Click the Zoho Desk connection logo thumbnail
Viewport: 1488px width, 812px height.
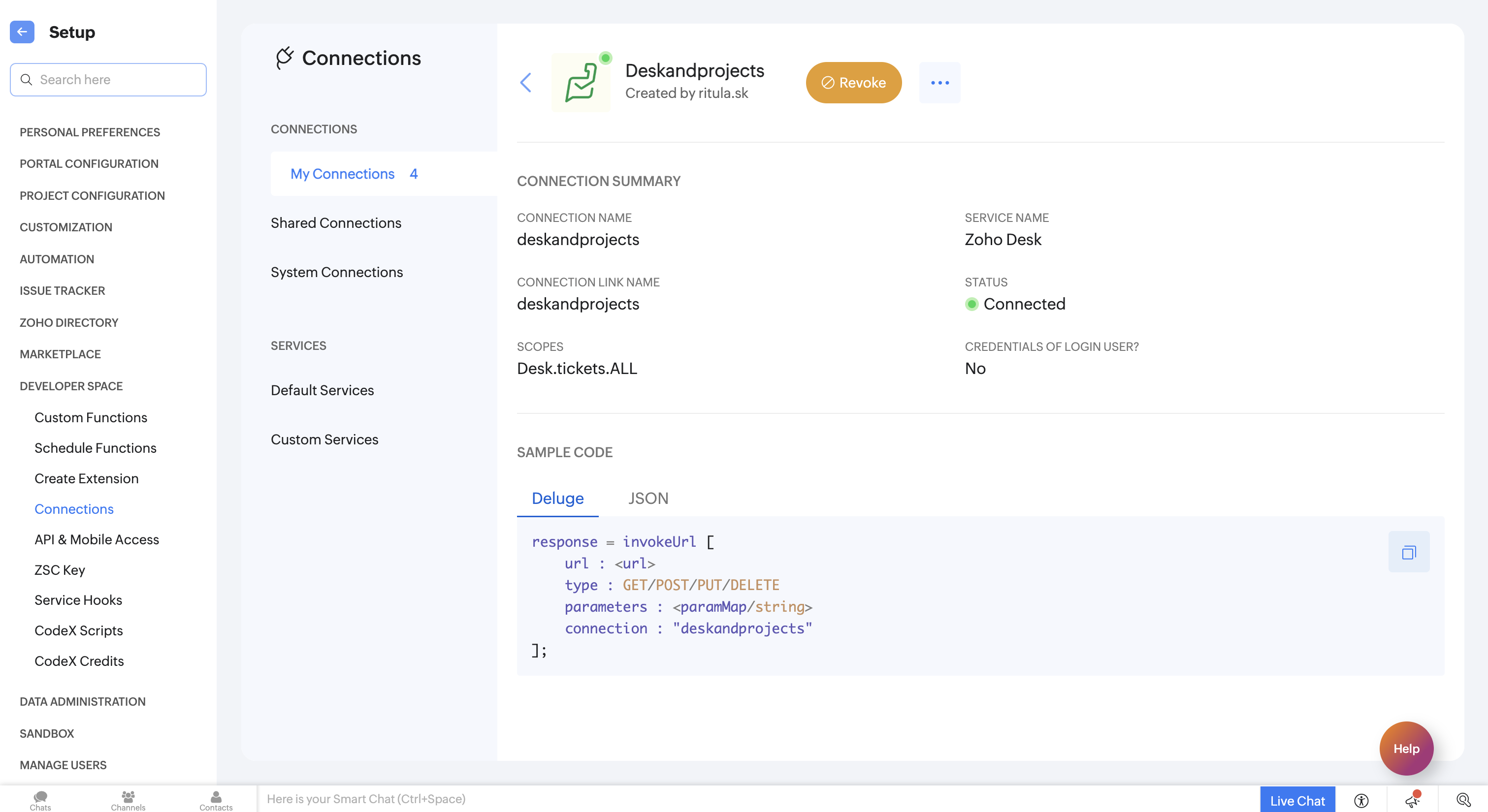point(581,83)
